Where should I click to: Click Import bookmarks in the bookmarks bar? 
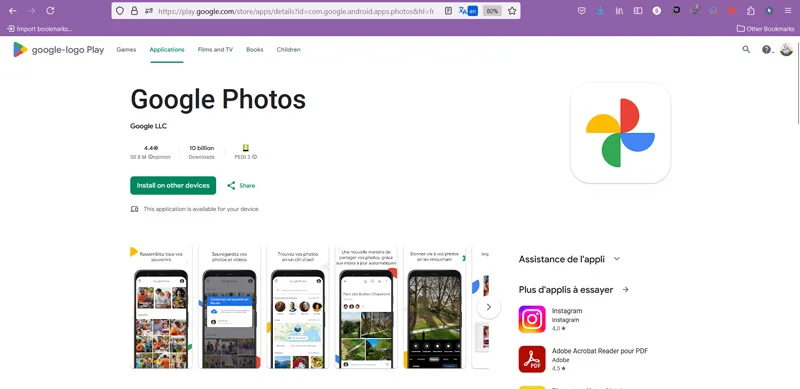[39, 29]
